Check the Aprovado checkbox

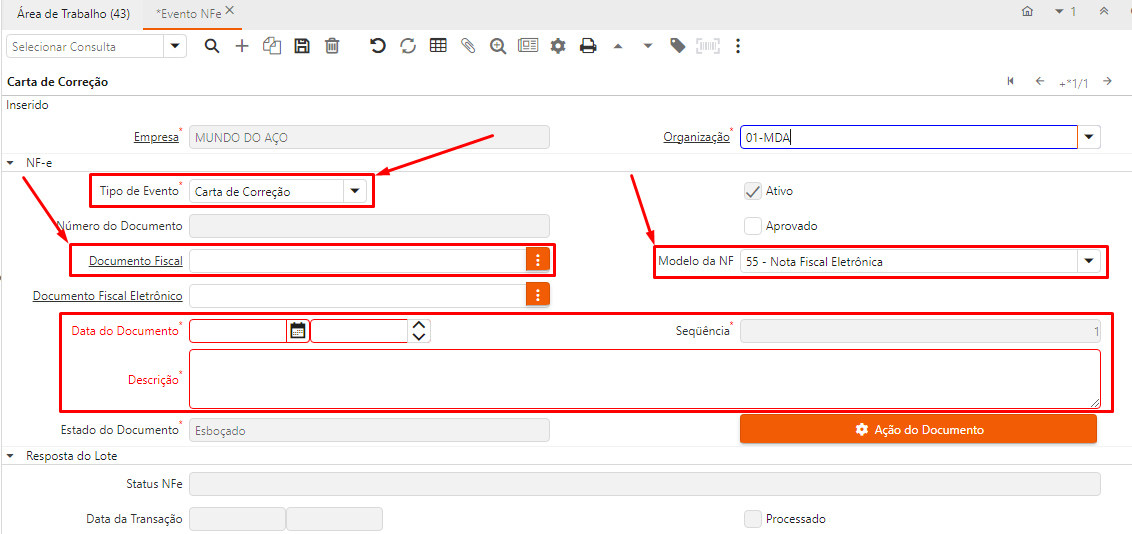pos(753,226)
